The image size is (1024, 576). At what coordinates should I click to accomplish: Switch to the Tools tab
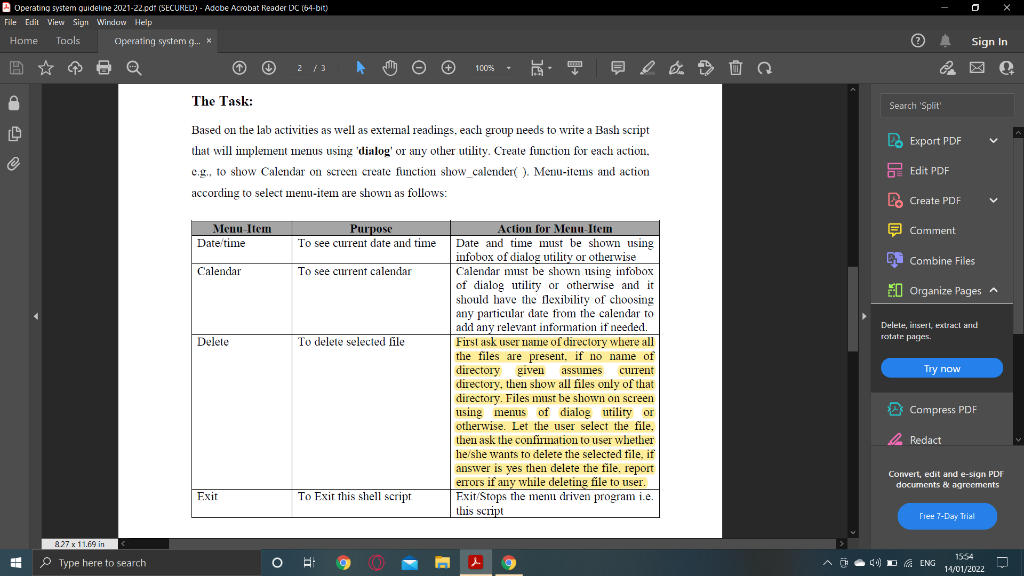pos(67,41)
